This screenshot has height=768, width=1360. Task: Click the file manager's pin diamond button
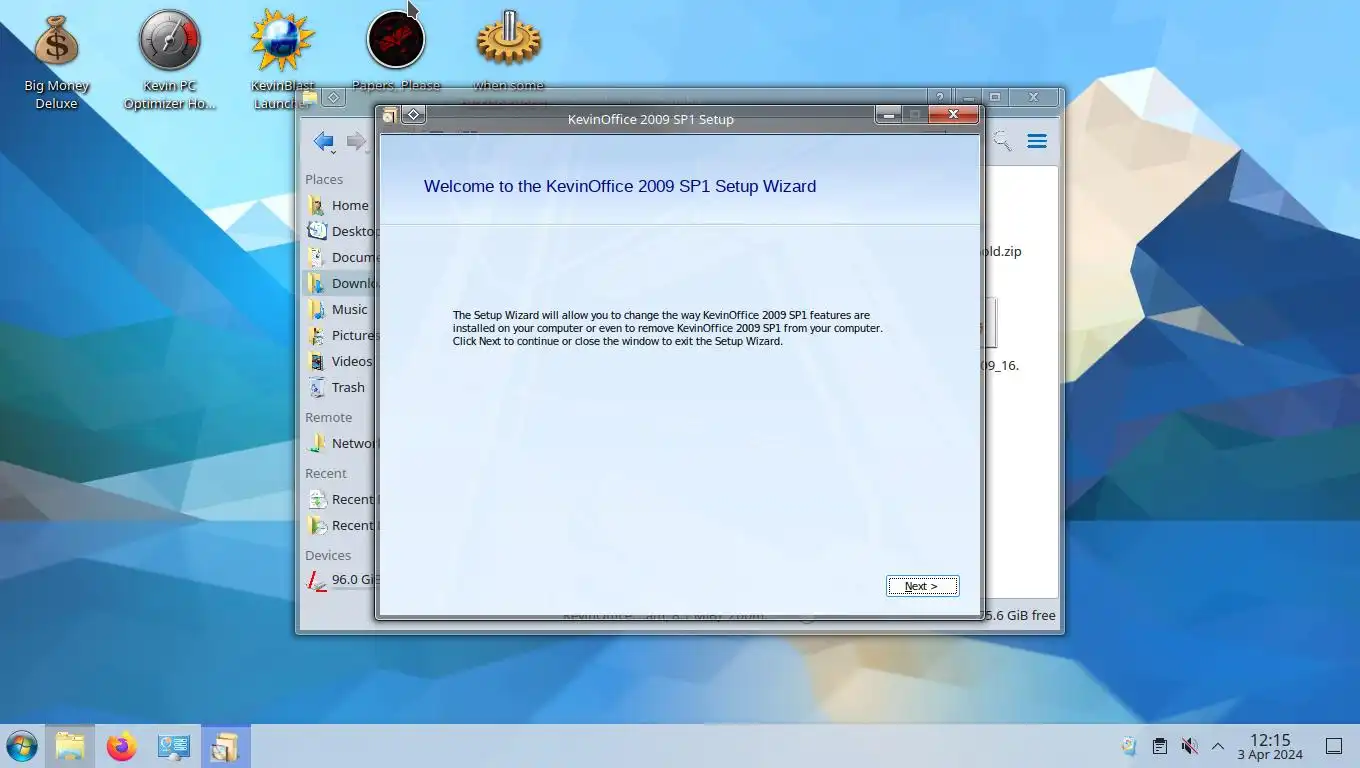point(334,97)
